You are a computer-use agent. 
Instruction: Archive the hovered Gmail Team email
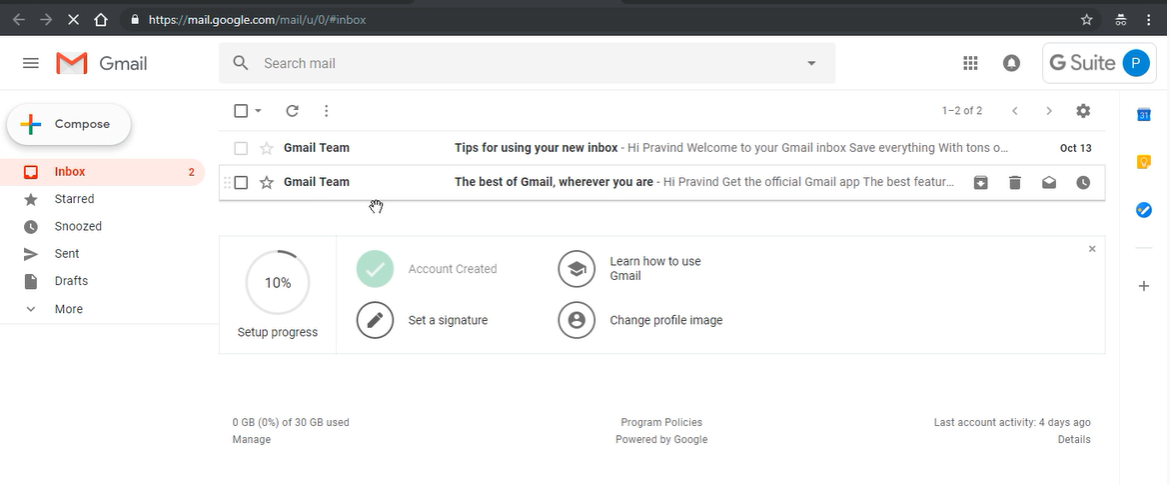pyautogui.click(x=981, y=183)
